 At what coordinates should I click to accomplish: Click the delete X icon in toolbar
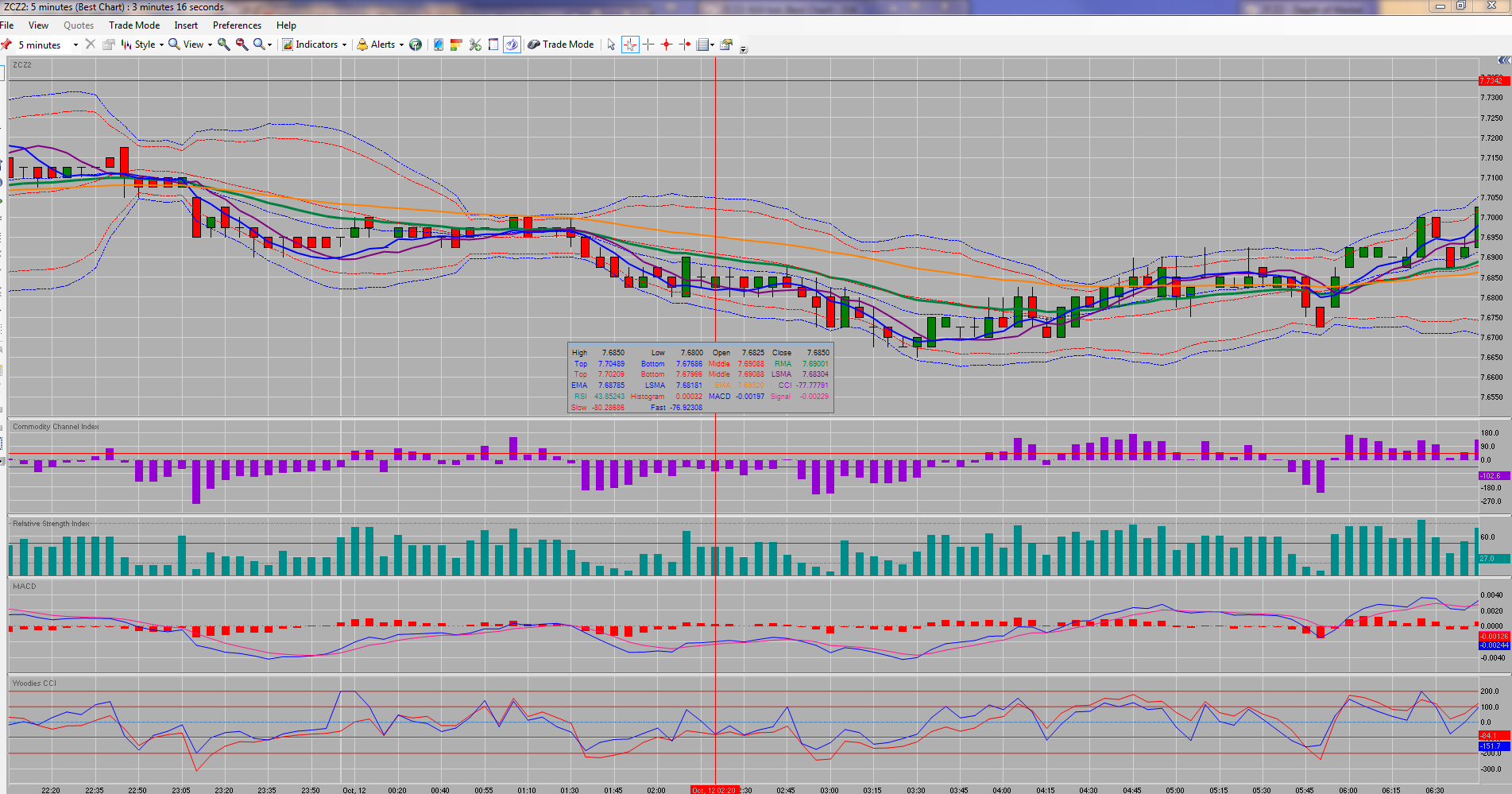tap(91, 45)
